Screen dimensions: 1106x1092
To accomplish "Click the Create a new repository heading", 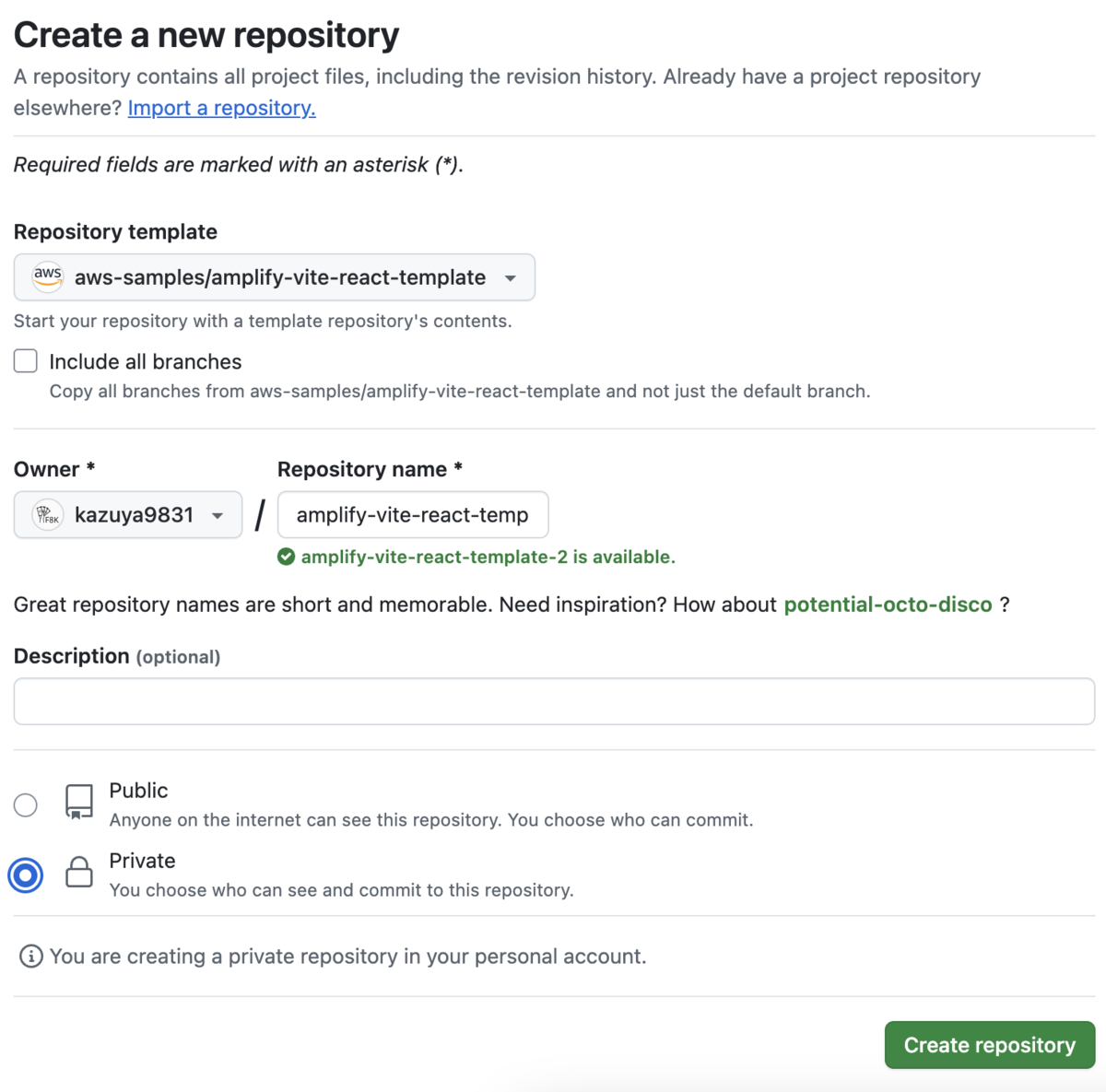I will (206, 35).
